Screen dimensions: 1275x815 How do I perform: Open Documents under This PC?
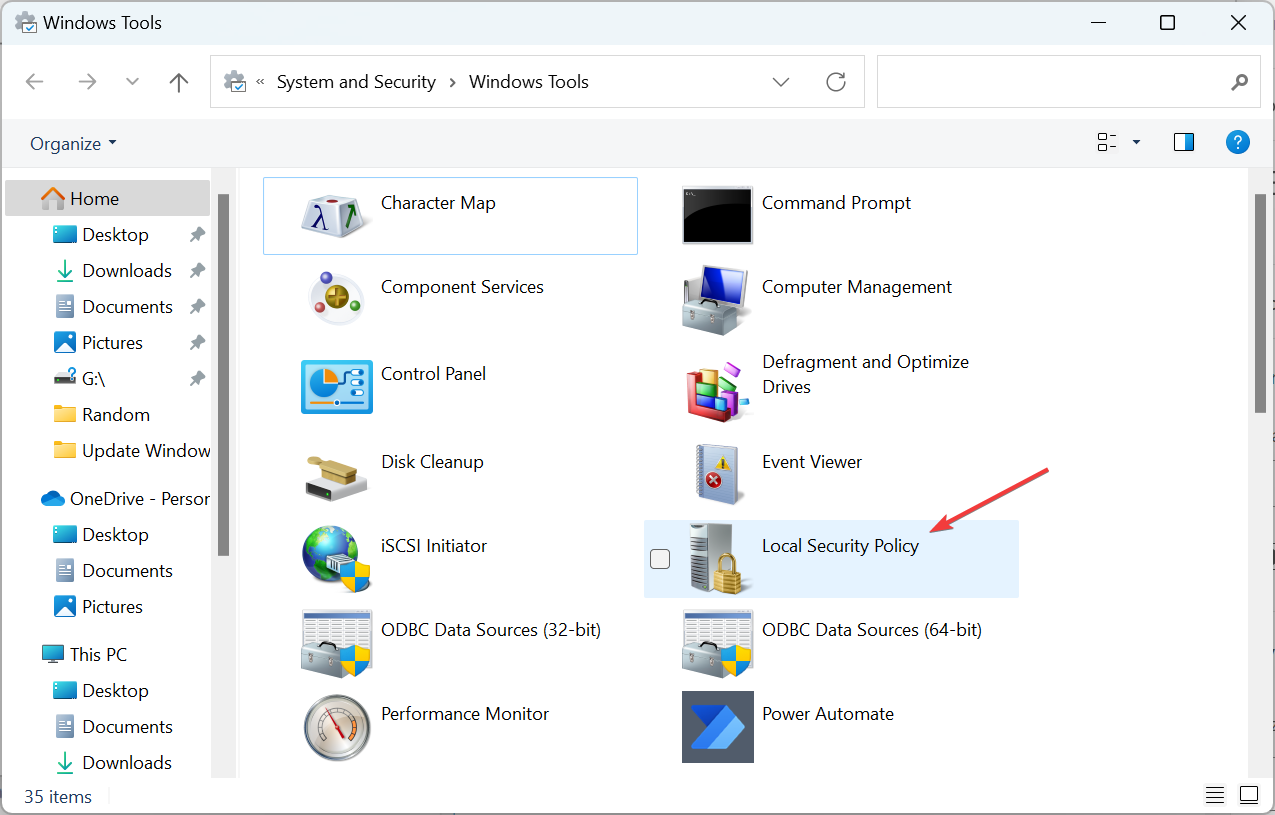[127, 727]
